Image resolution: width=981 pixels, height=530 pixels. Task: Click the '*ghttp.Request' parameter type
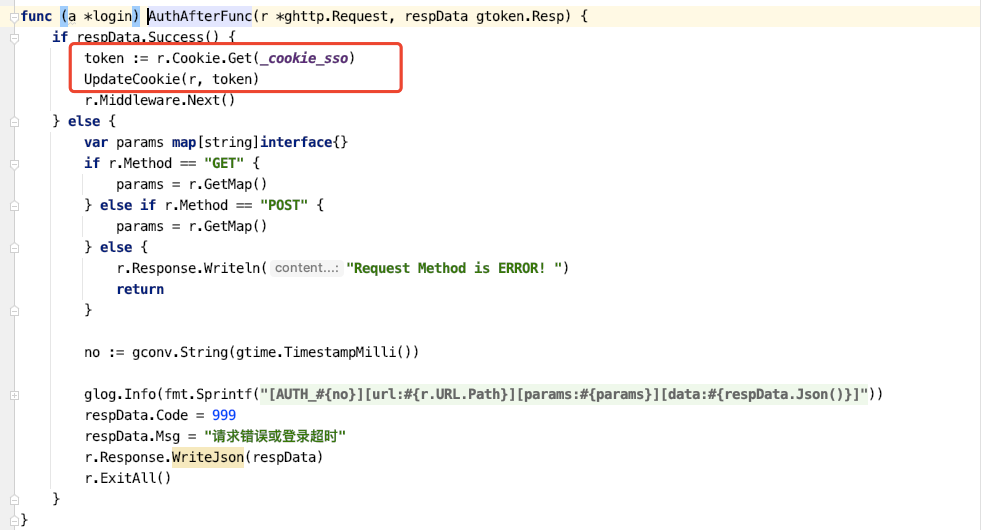point(332,16)
